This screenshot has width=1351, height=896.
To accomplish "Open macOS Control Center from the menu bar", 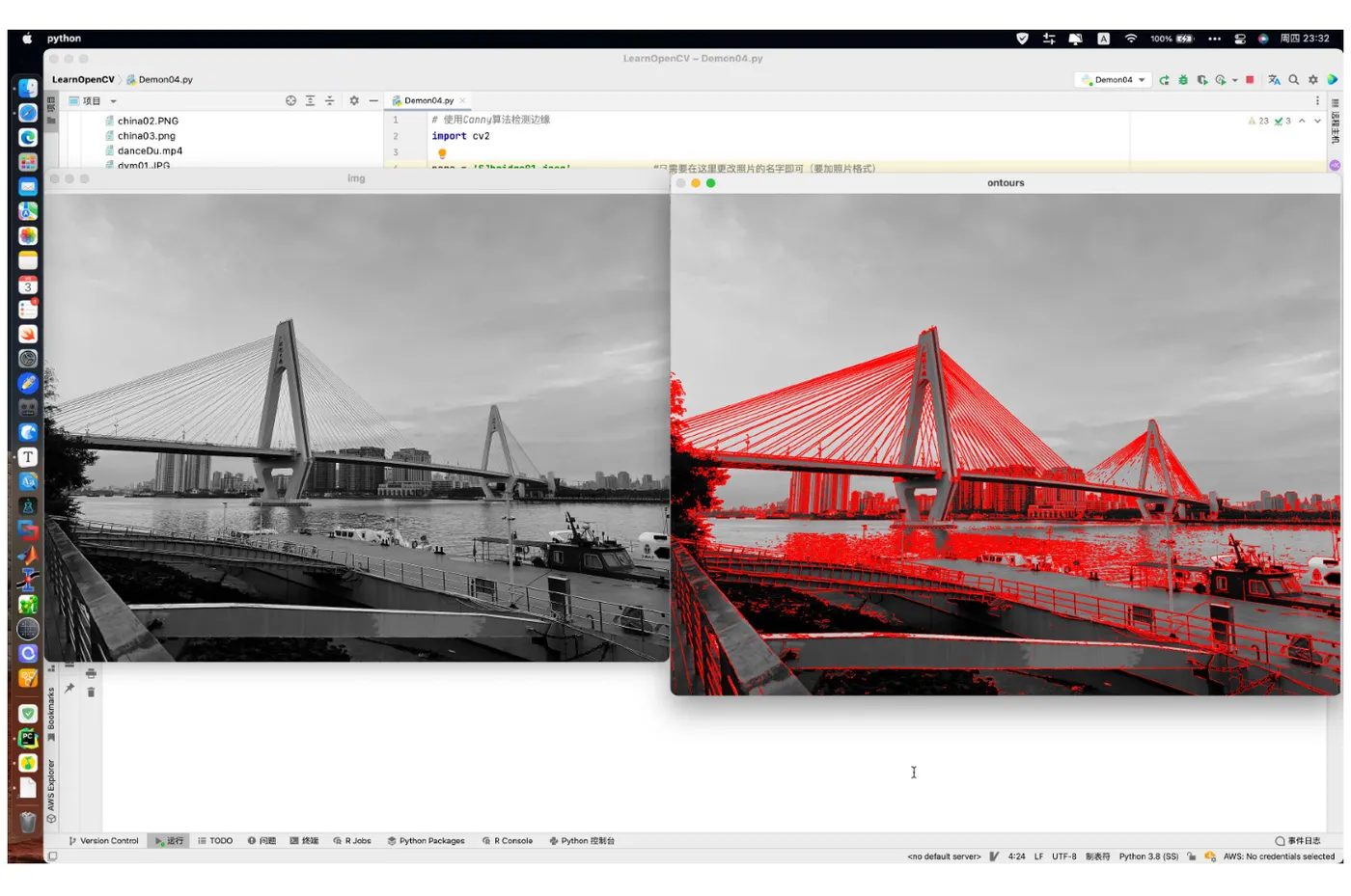I will click(1240, 39).
